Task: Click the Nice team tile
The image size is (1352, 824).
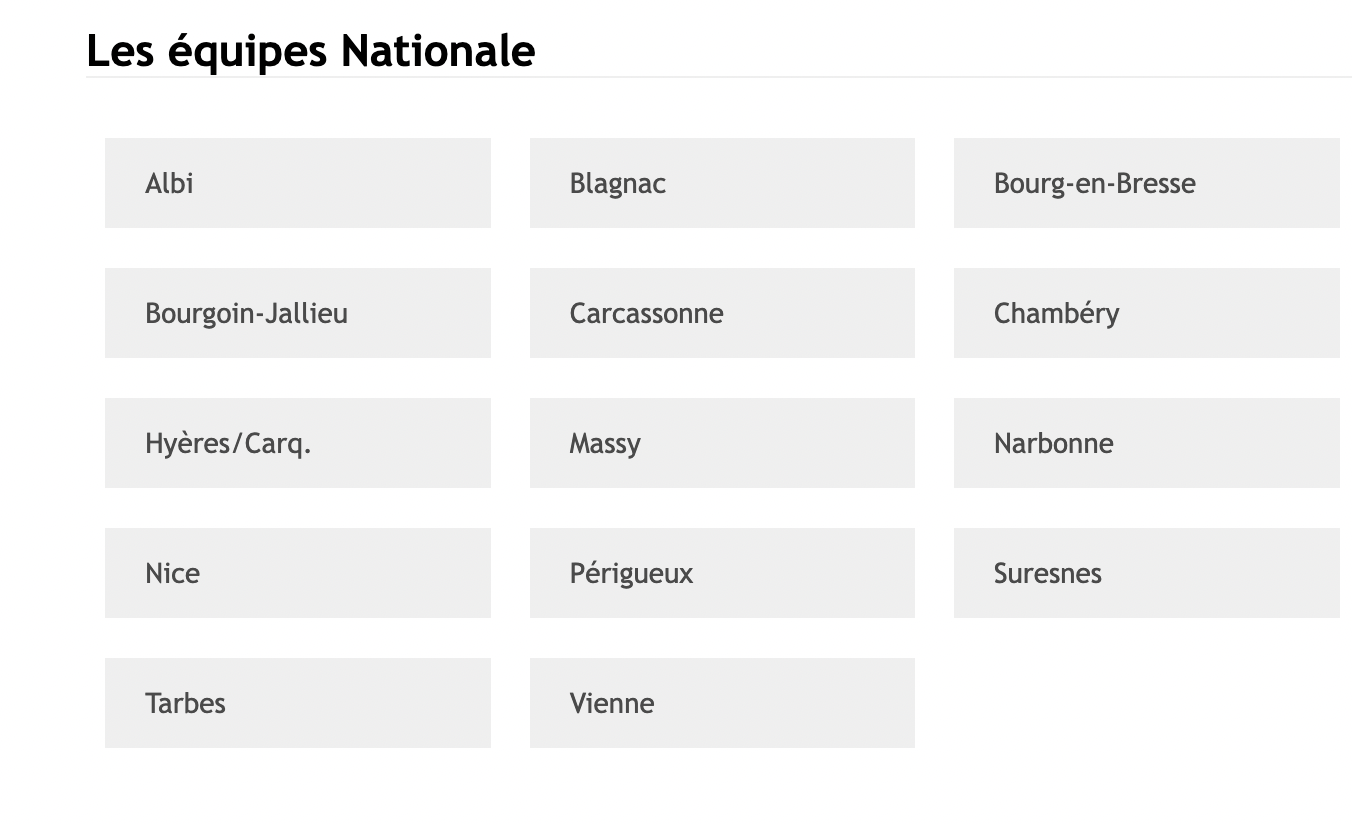Action: 298,573
